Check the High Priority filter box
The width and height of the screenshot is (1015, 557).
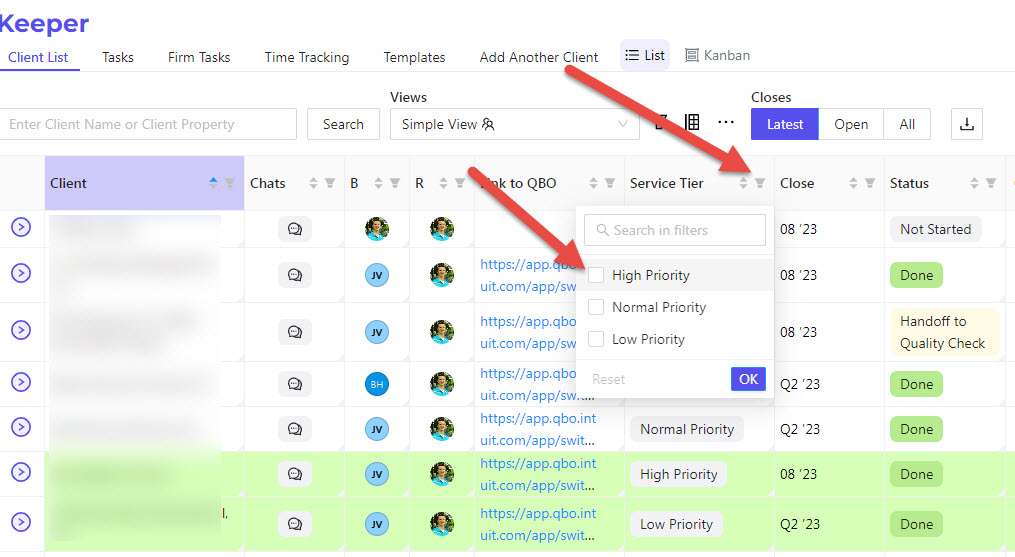tap(596, 275)
